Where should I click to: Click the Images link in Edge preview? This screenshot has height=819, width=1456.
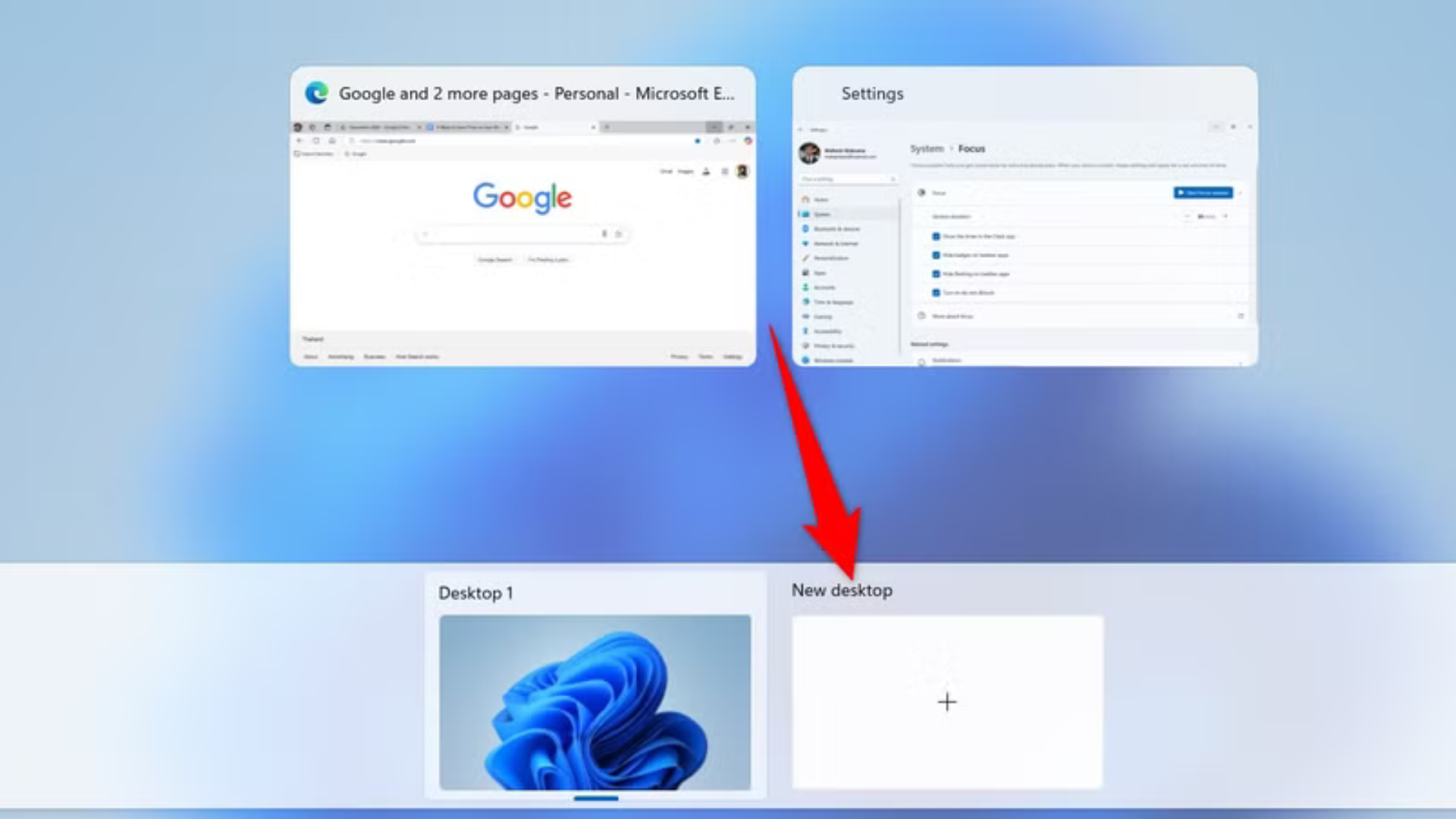click(x=686, y=171)
